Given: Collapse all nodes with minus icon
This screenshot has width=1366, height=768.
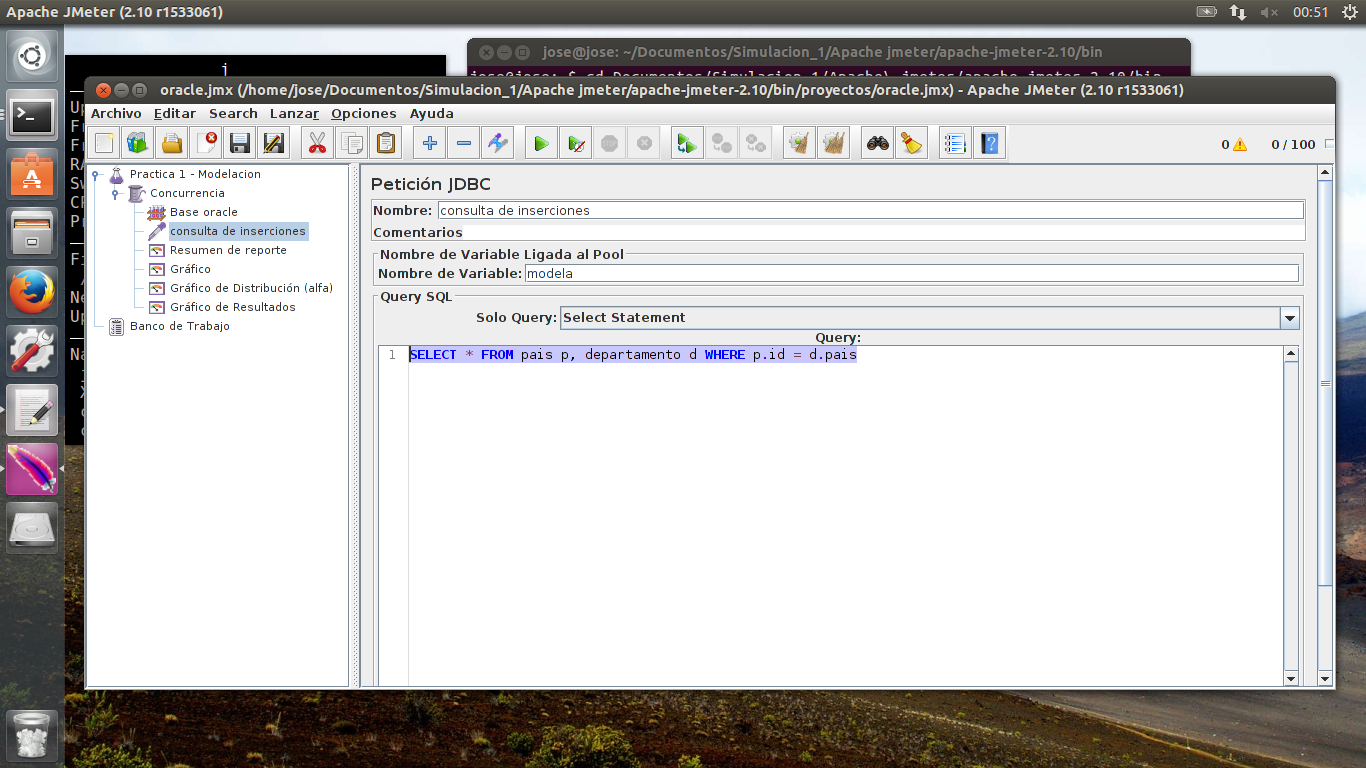Looking at the screenshot, I should pyautogui.click(x=464, y=143).
